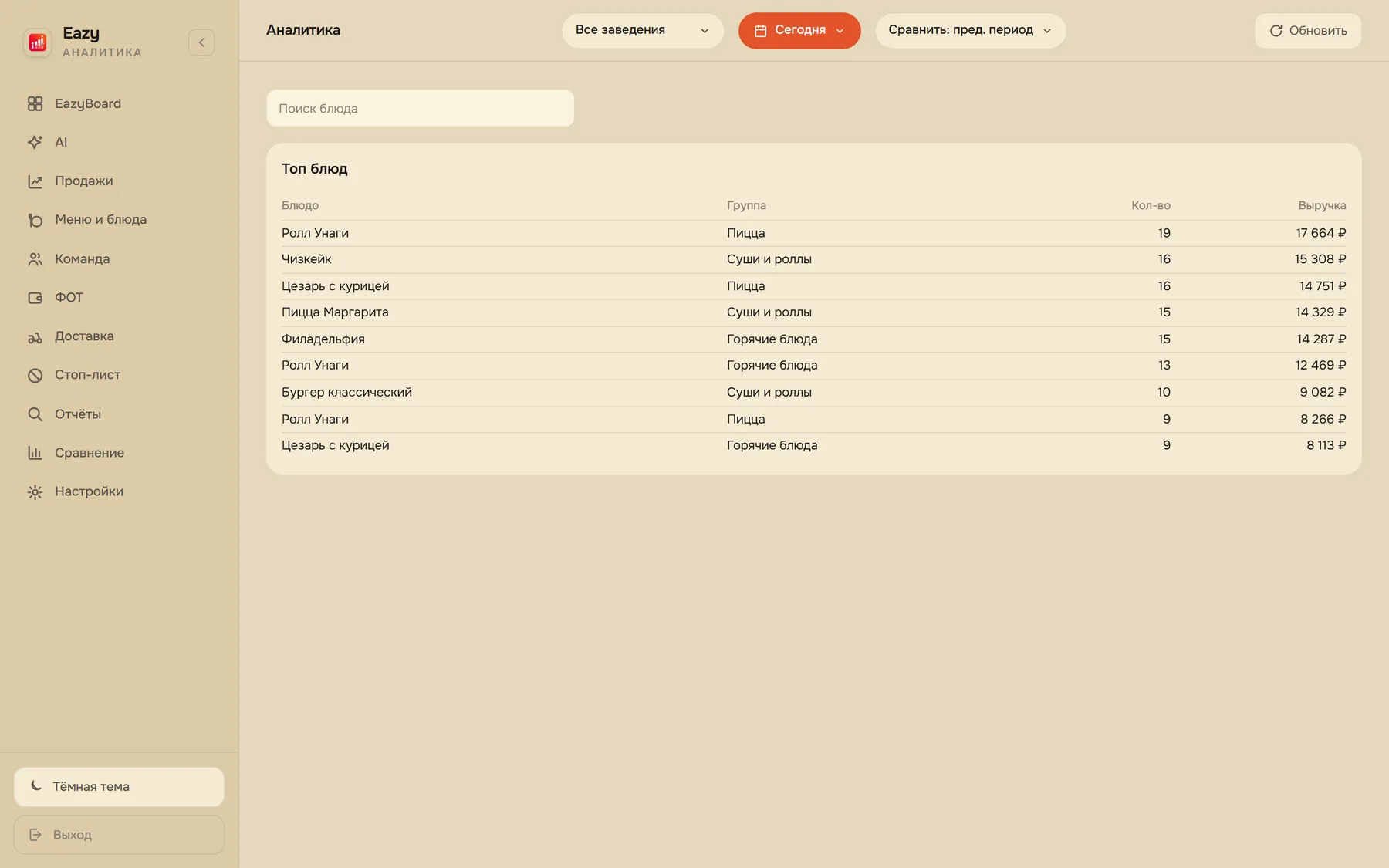Open the Сегодня date dropdown
1389x868 pixels.
799,30
